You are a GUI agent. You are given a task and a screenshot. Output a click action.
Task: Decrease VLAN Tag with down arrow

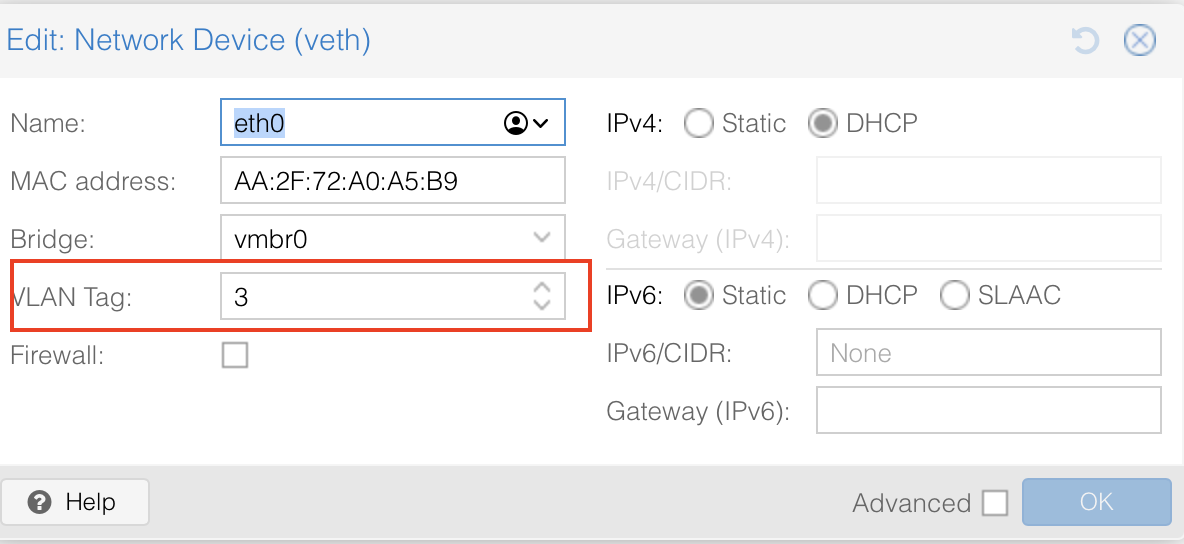point(541,304)
